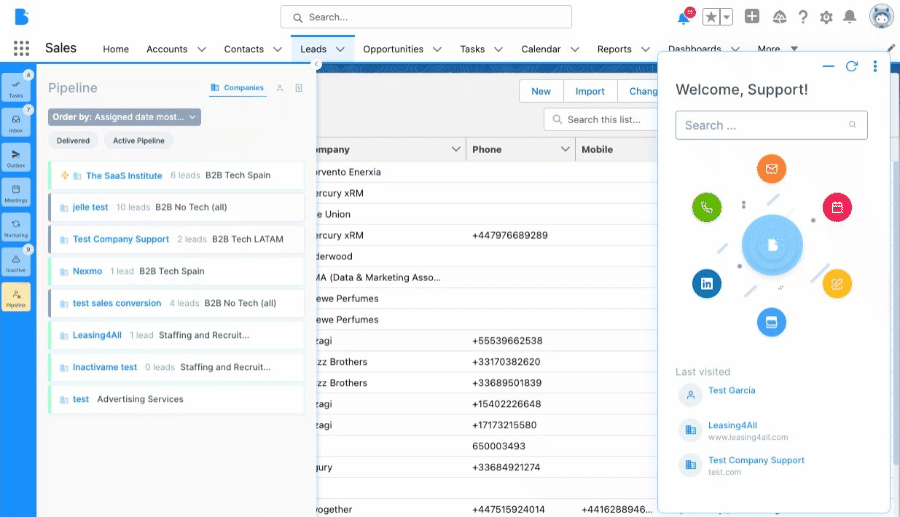Open the Meetings sidebar button
This screenshot has height=517, width=900.
(15, 193)
